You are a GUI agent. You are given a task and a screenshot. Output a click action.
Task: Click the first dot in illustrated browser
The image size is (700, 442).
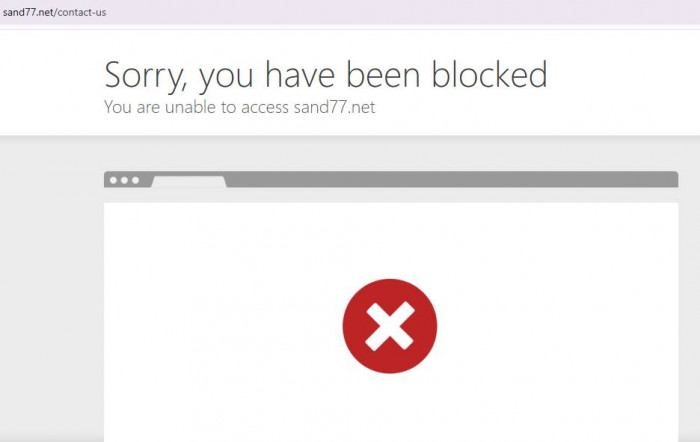(113, 180)
